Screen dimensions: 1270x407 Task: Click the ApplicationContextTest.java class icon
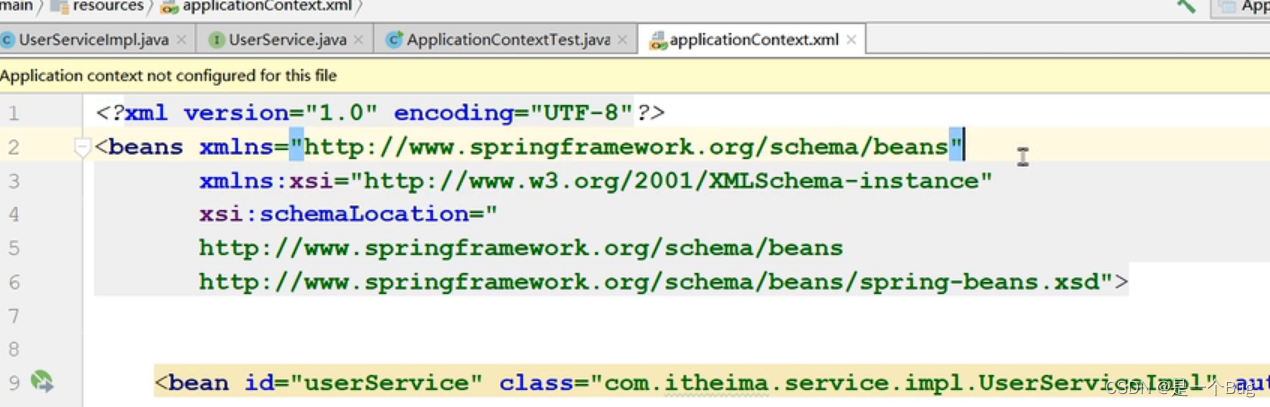pyautogui.click(x=394, y=40)
